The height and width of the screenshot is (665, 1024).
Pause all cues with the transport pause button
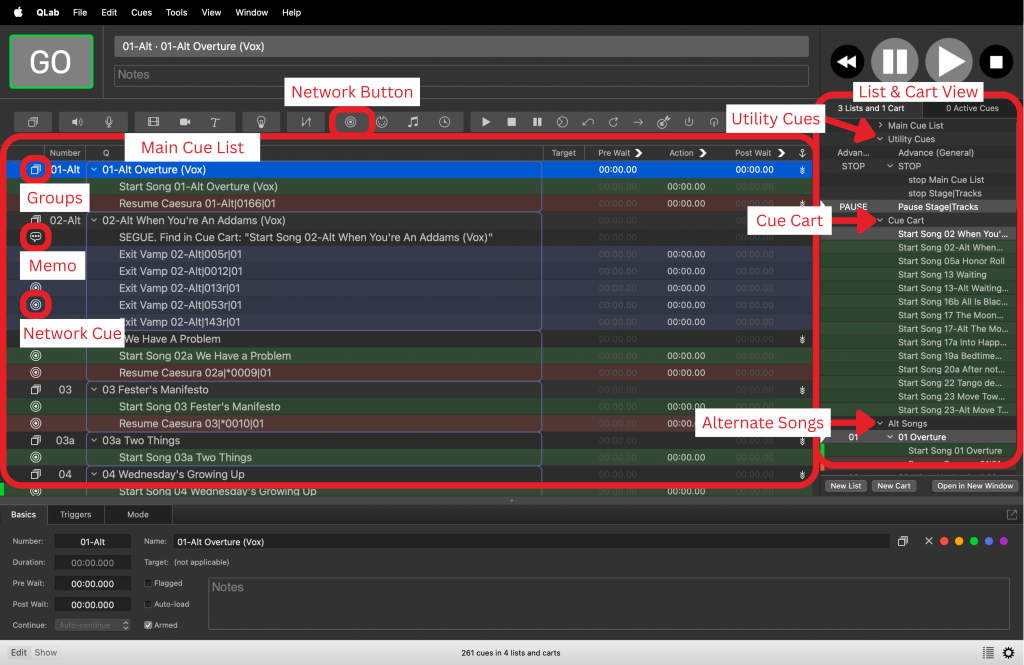pos(895,62)
